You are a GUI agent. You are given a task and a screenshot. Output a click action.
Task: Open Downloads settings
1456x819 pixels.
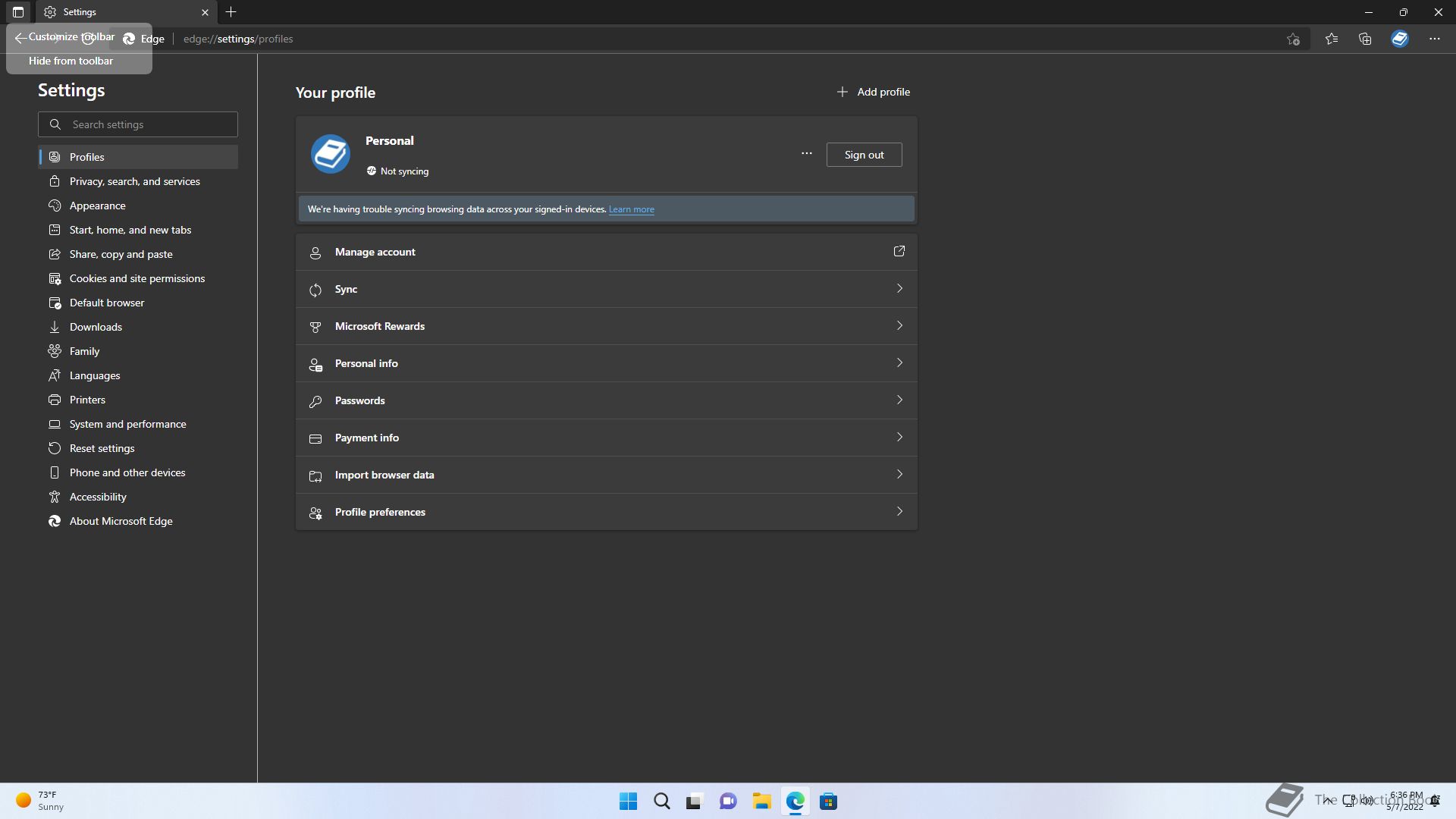tap(138, 327)
